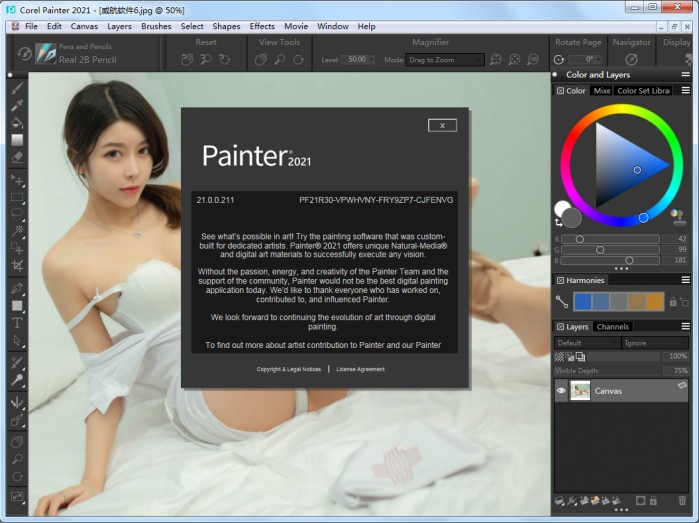
Task: Toggle the lock layer icon
Action: (x=653, y=501)
